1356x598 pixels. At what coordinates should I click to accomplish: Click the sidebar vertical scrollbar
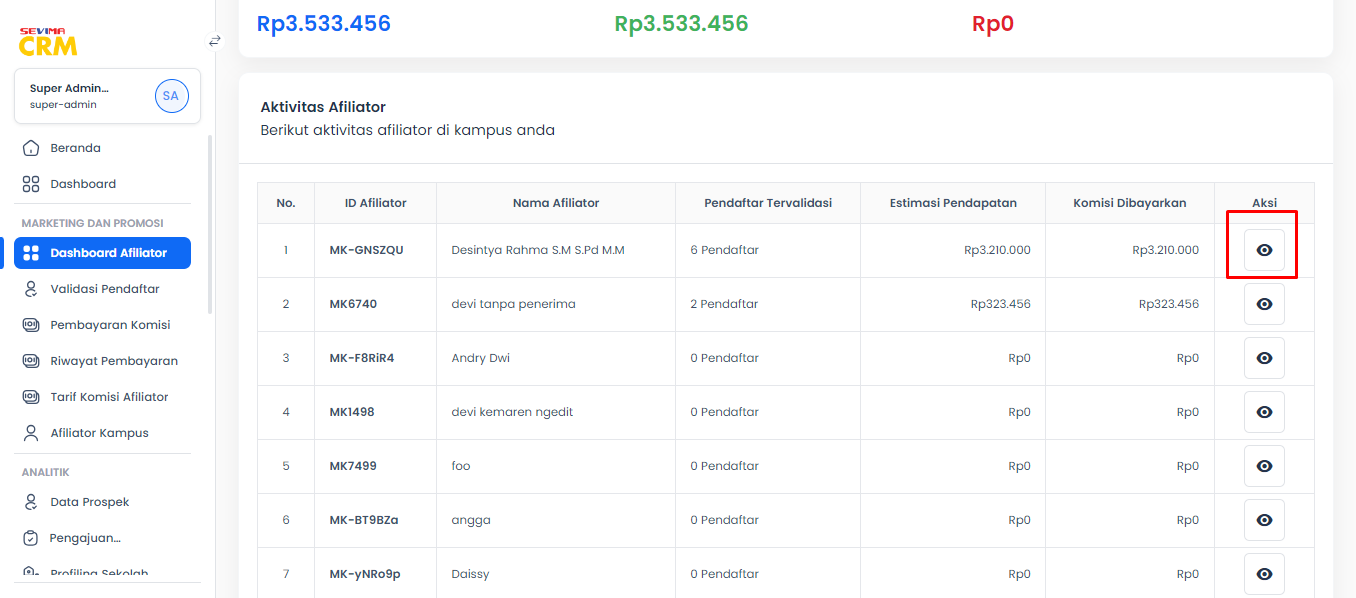pyautogui.click(x=209, y=225)
